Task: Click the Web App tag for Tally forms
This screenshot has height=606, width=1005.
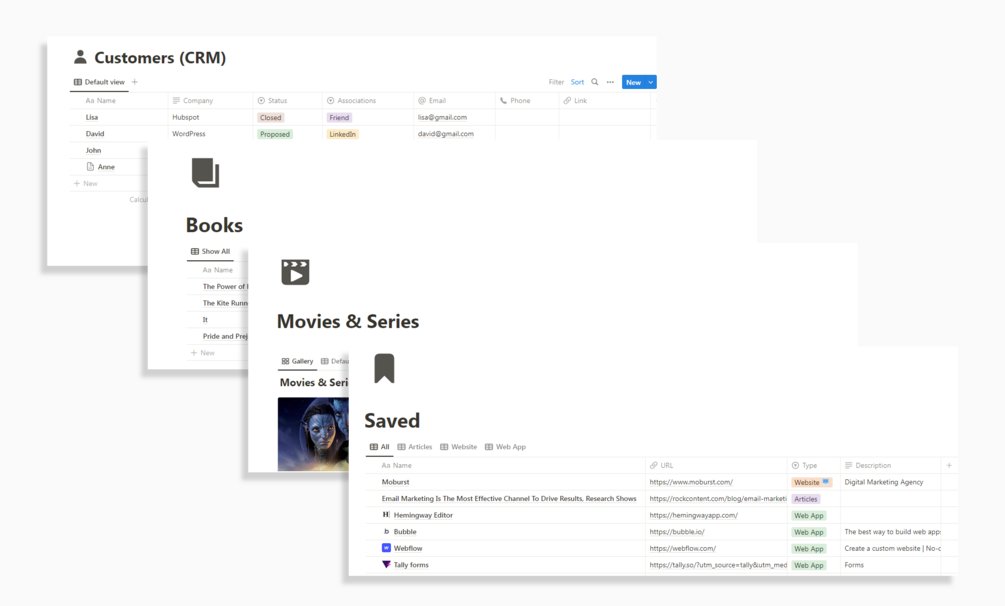Action: click(809, 566)
